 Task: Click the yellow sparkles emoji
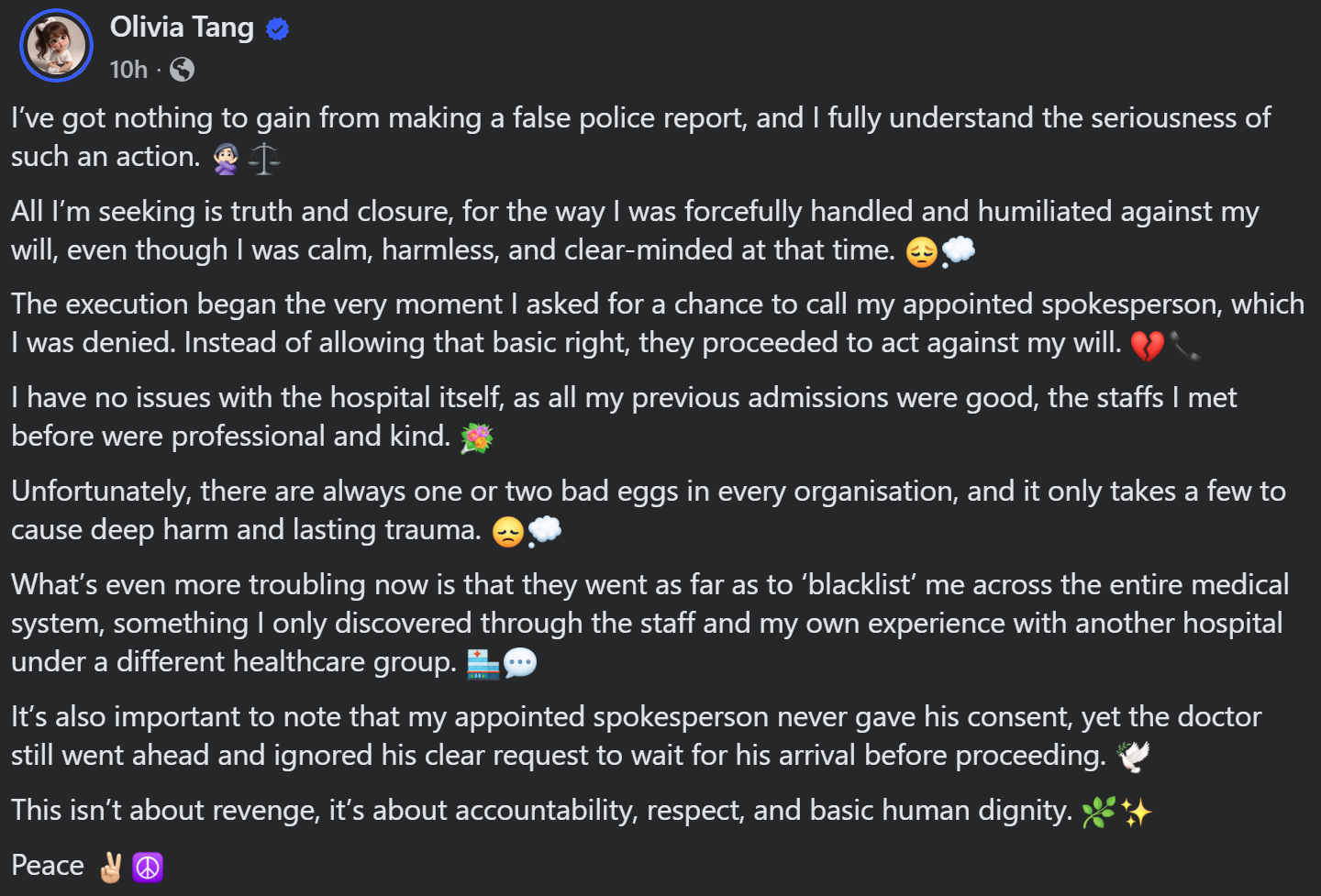(x=1137, y=813)
